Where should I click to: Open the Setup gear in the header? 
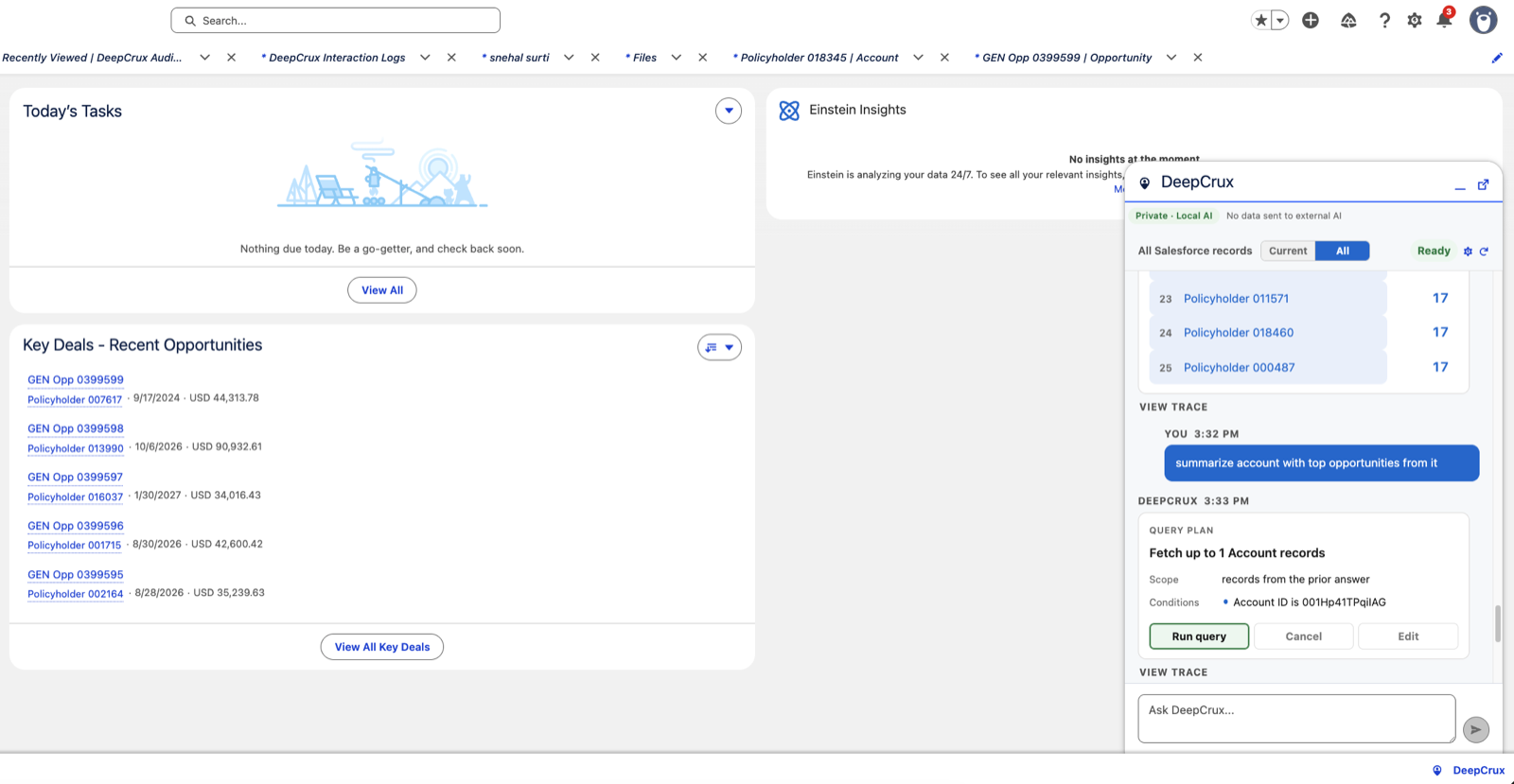click(x=1415, y=20)
